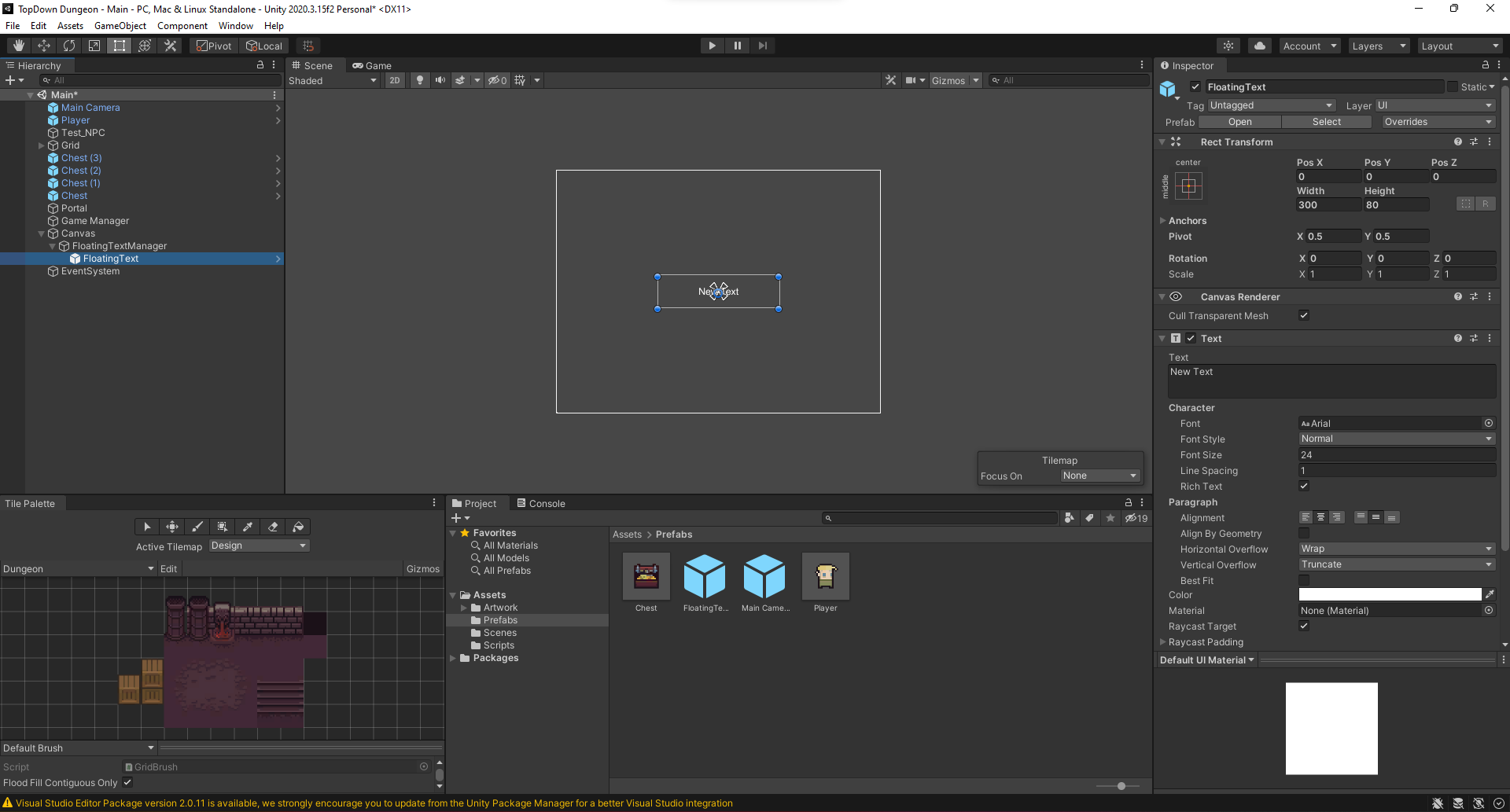Toggle scene lighting bulb icon
Screen dimensions: 1510x812
(x=420, y=80)
